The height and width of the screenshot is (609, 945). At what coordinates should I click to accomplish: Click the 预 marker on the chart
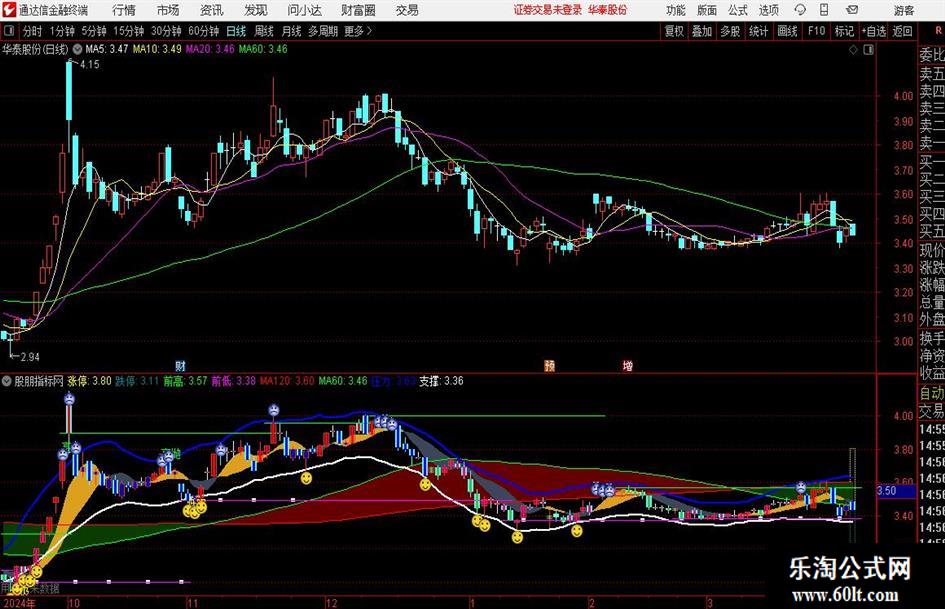pos(550,365)
